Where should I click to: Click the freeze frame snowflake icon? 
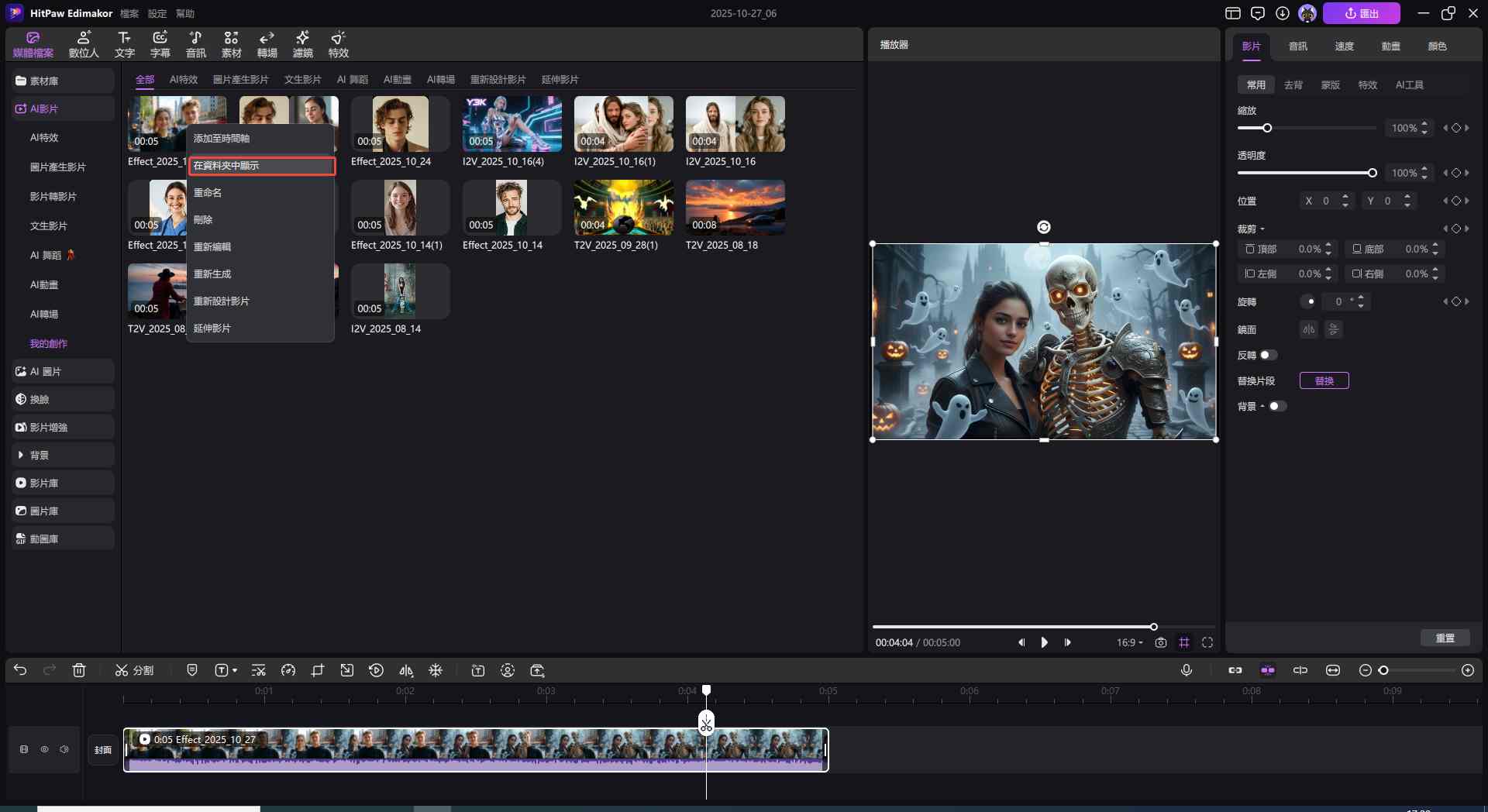[436, 670]
